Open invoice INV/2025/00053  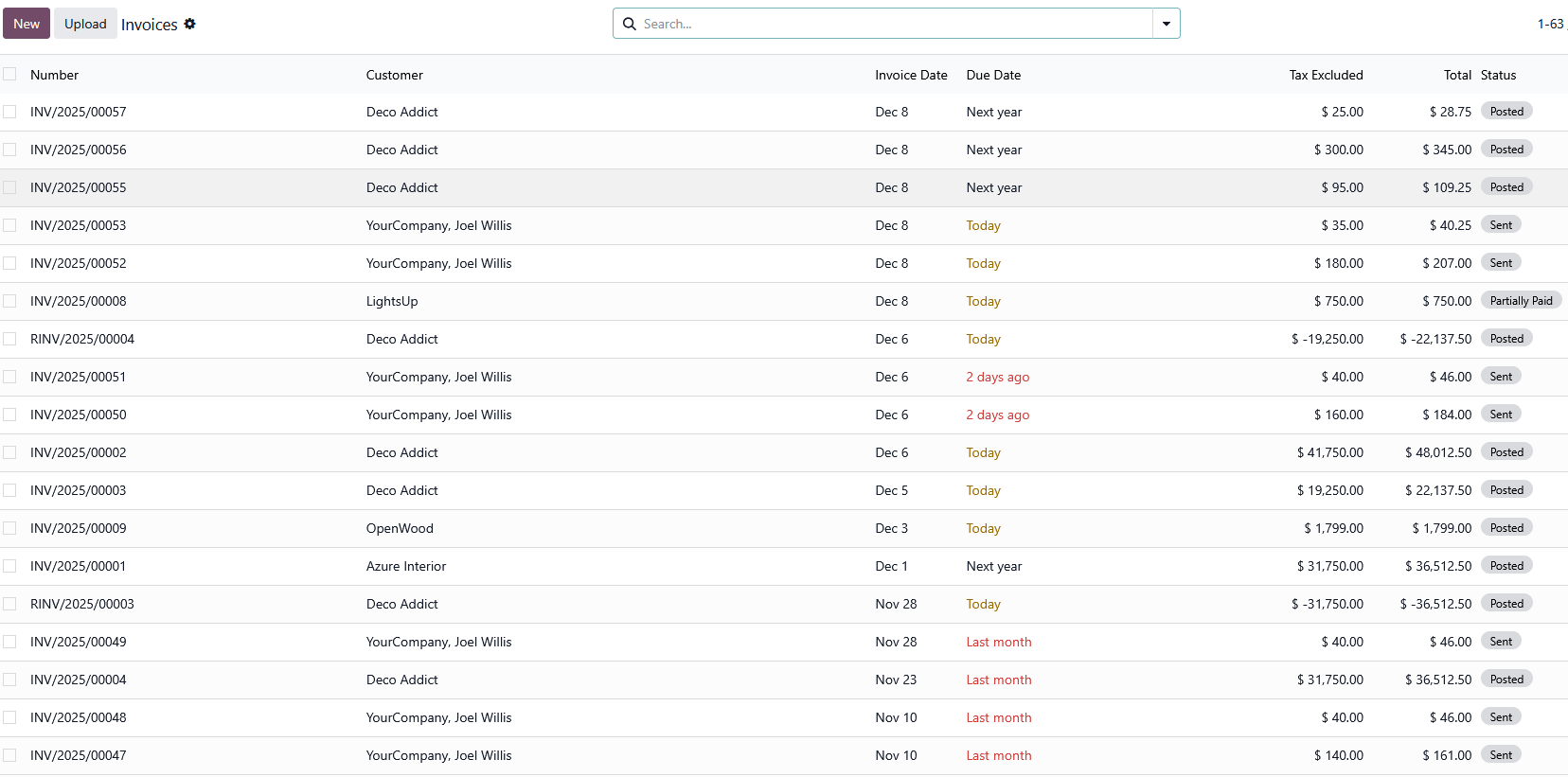point(79,225)
